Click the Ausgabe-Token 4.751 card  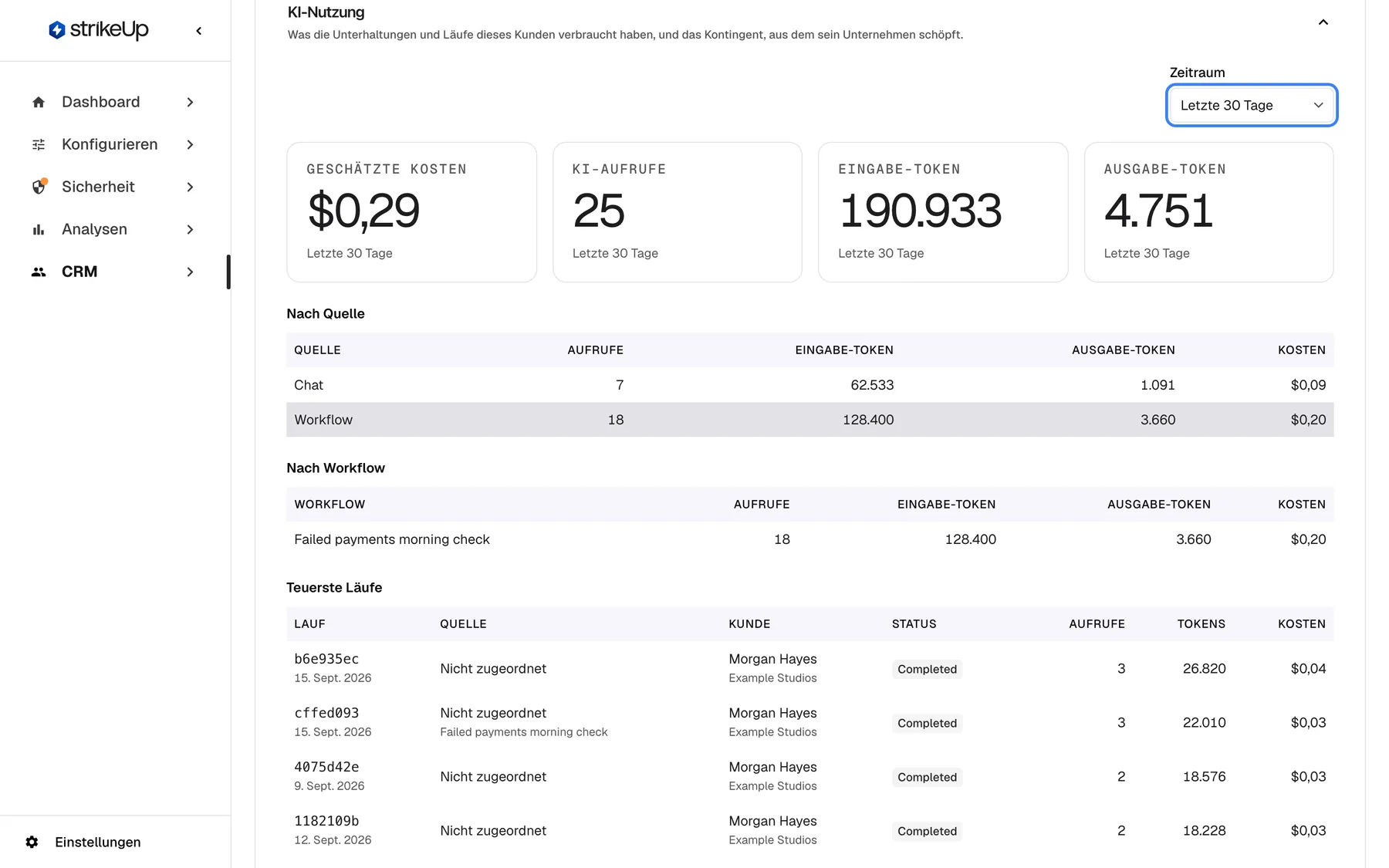(x=1208, y=212)
